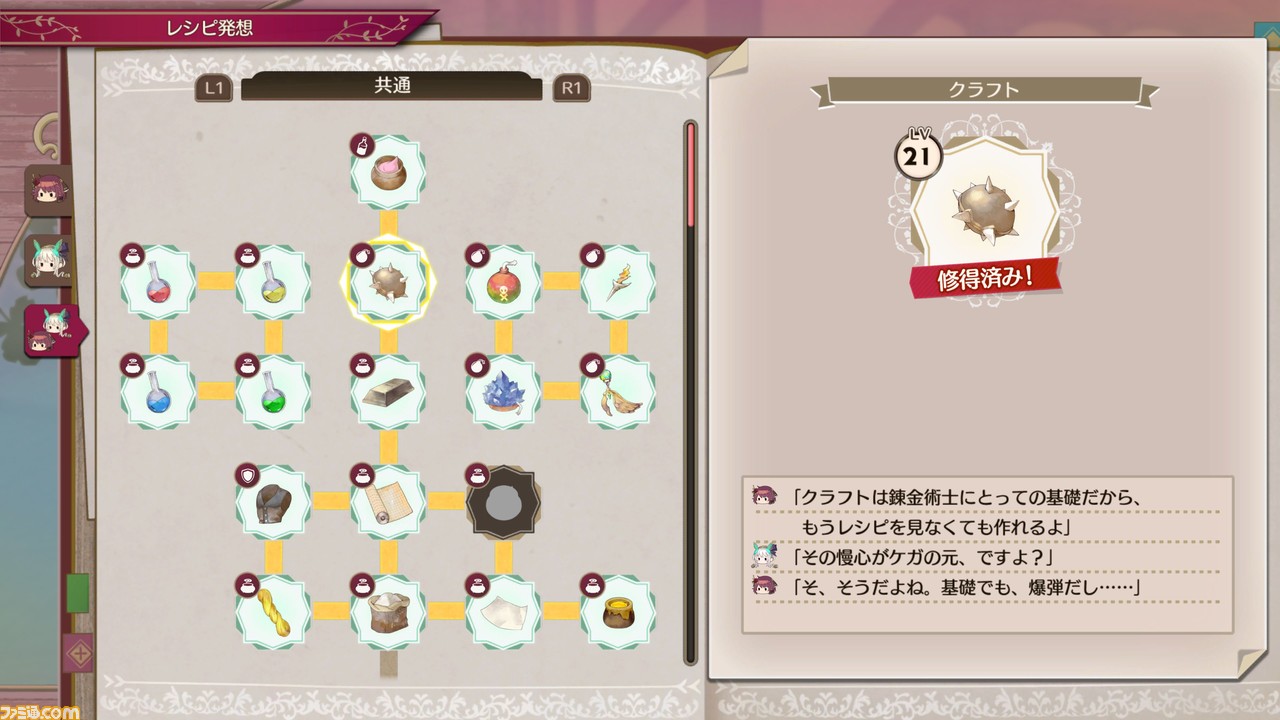
Task: Select the blue crystal cluster recipe
Action: 504,391
